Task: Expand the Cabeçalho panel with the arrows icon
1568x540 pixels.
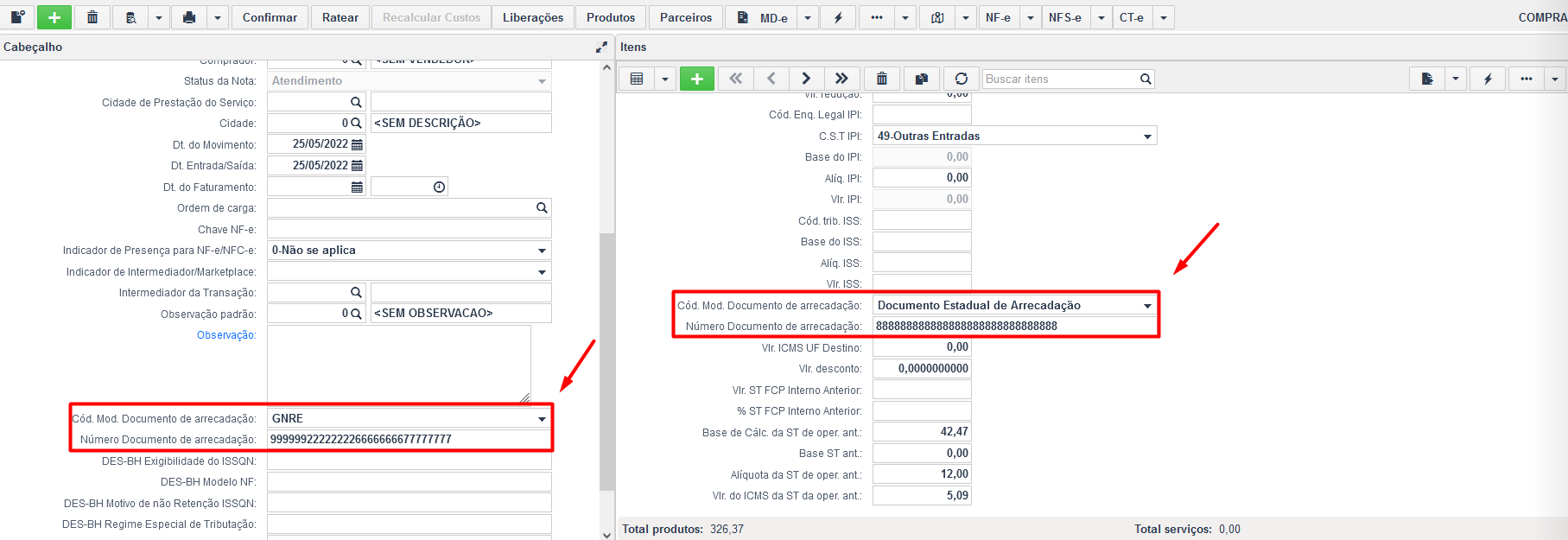Action: [x=601, y=48]
